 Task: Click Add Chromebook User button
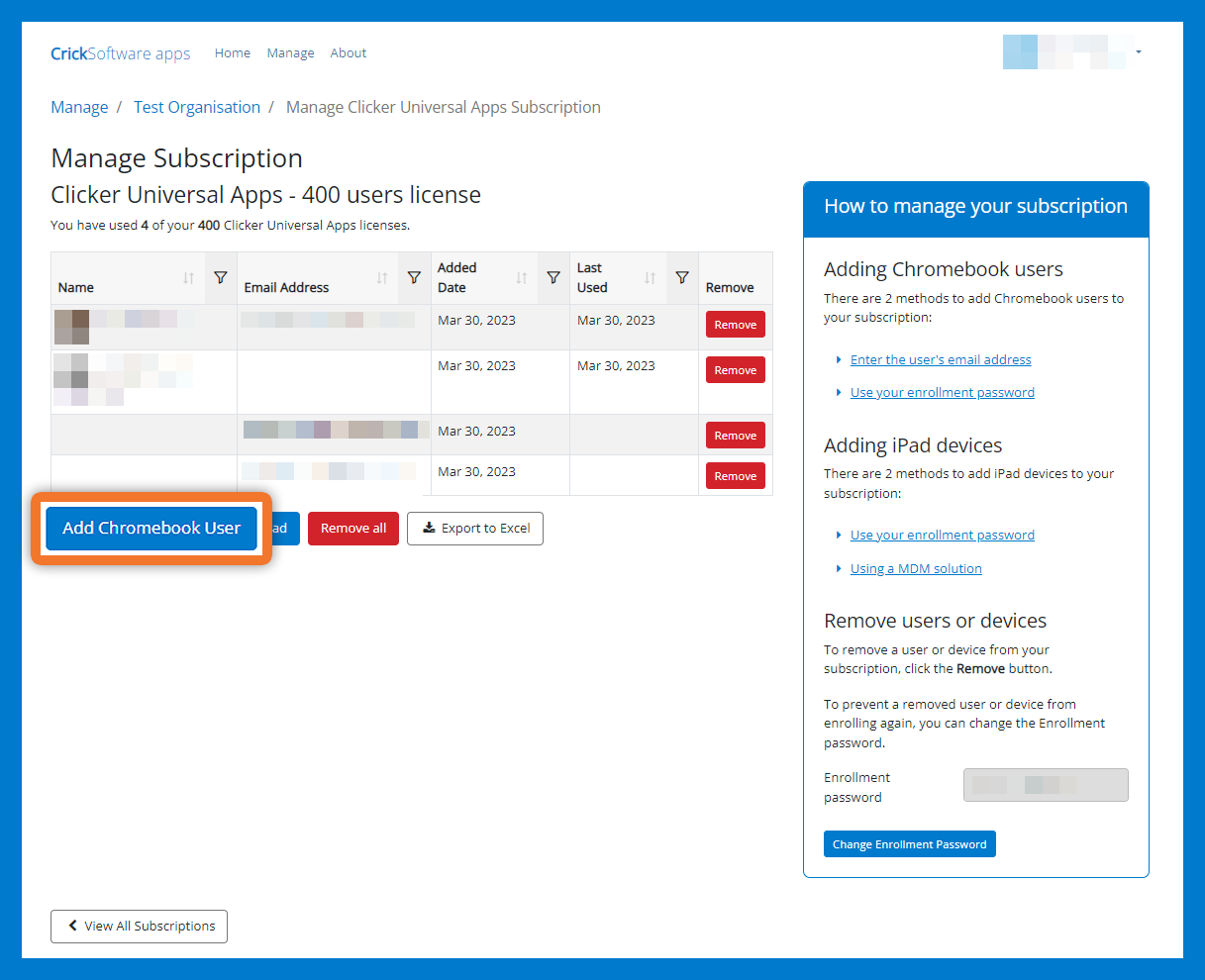[x=151, y=529]
